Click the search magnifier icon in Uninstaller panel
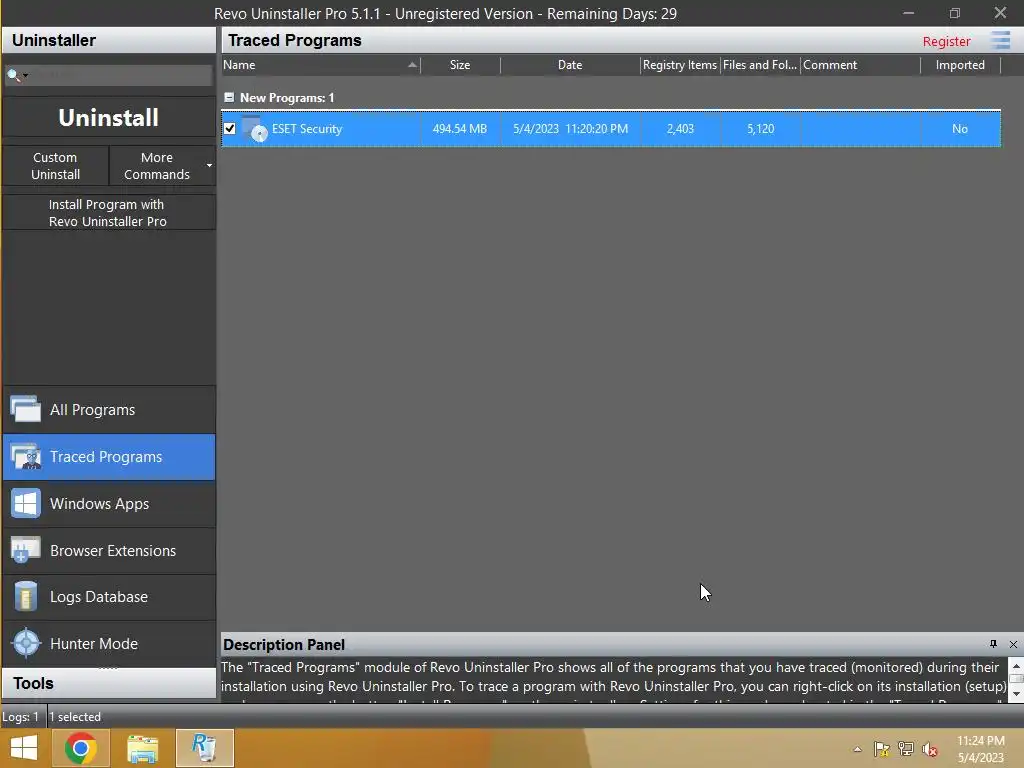 point(12,75)
